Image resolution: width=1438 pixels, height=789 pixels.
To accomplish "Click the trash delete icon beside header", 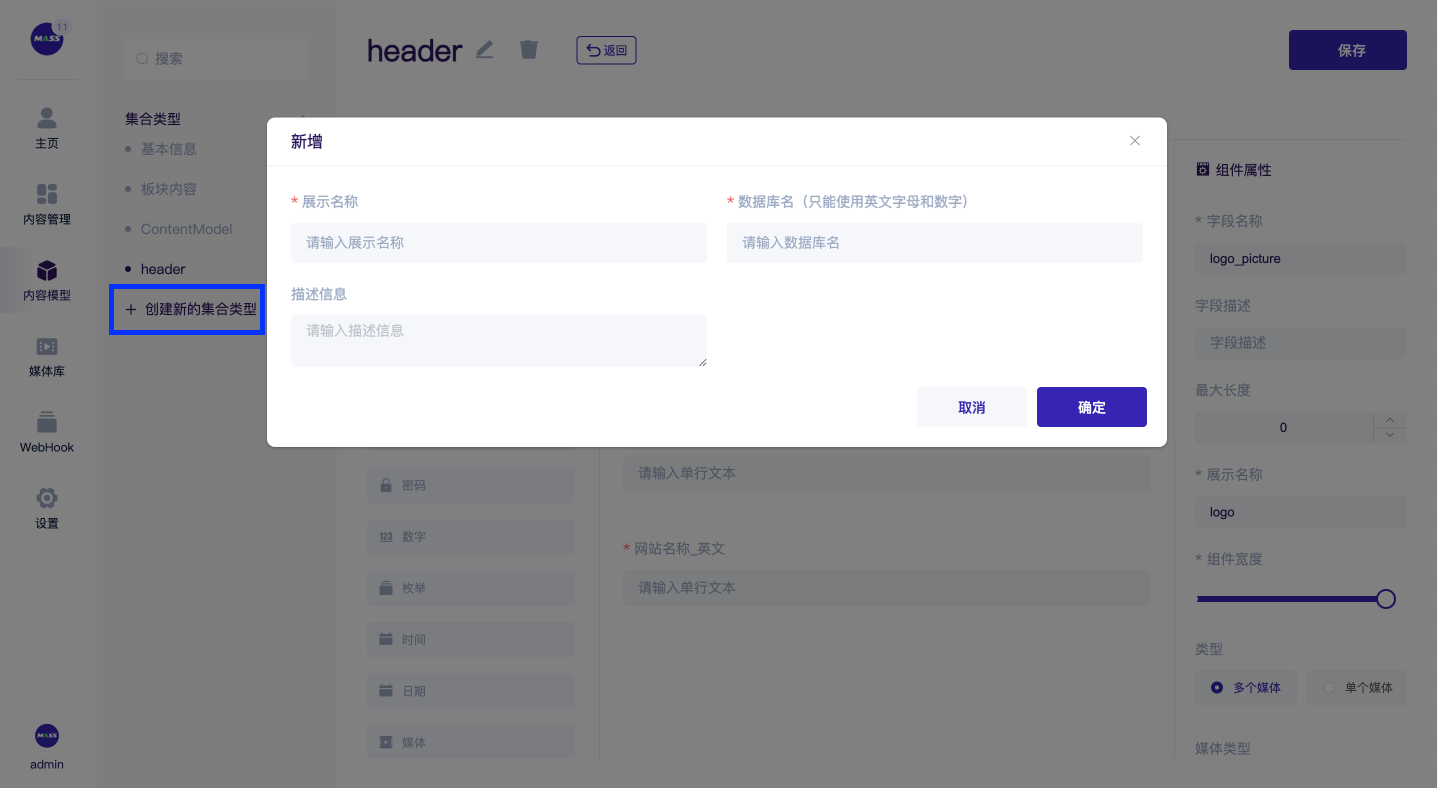I will point(529,49).
